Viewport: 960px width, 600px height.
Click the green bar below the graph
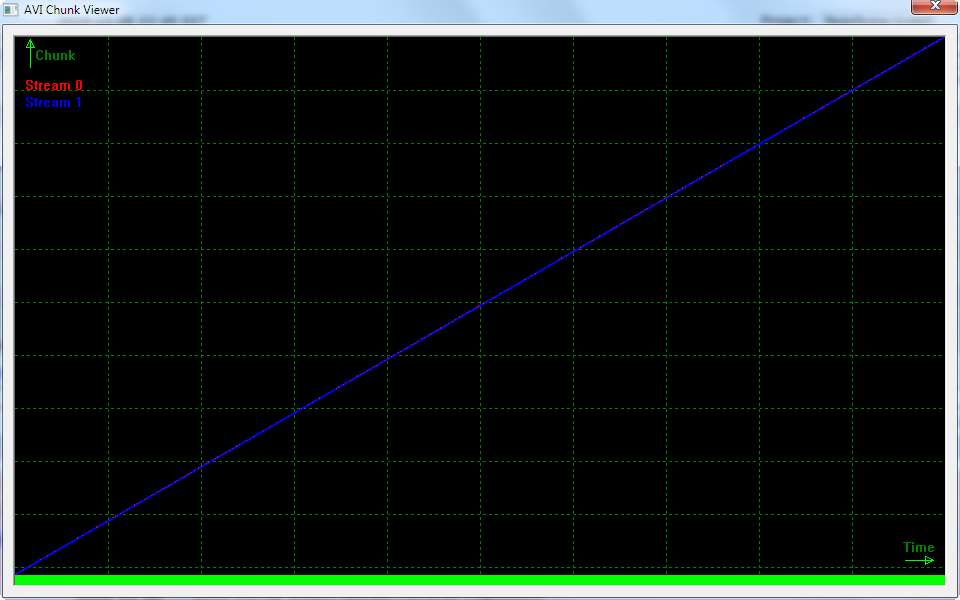click(x=479, y=579)
